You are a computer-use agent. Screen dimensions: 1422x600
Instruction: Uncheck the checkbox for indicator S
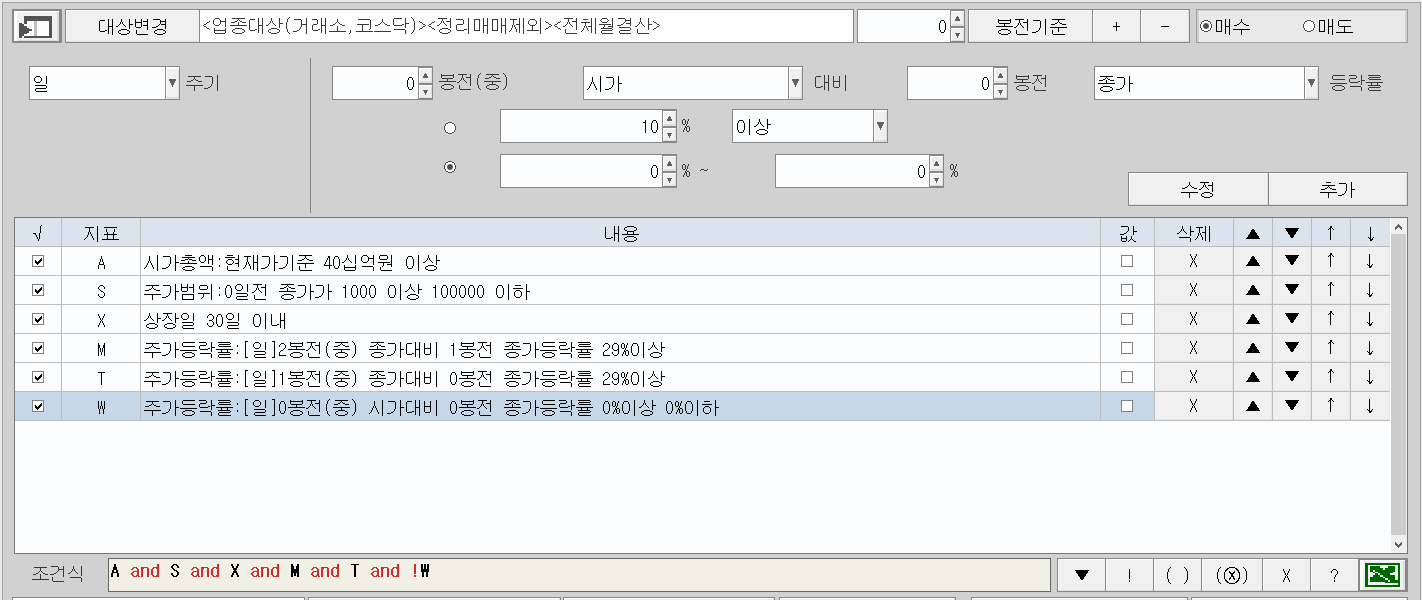(x=39, y=291)
